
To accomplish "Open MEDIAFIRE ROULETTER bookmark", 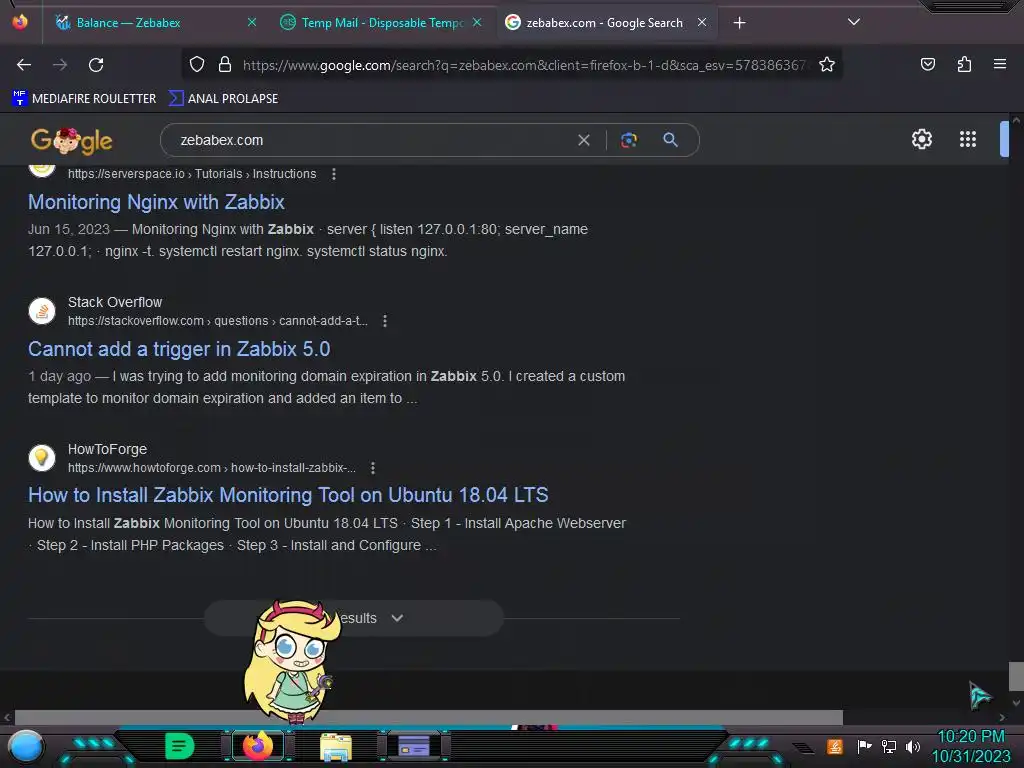I will (x=84, y=99).
